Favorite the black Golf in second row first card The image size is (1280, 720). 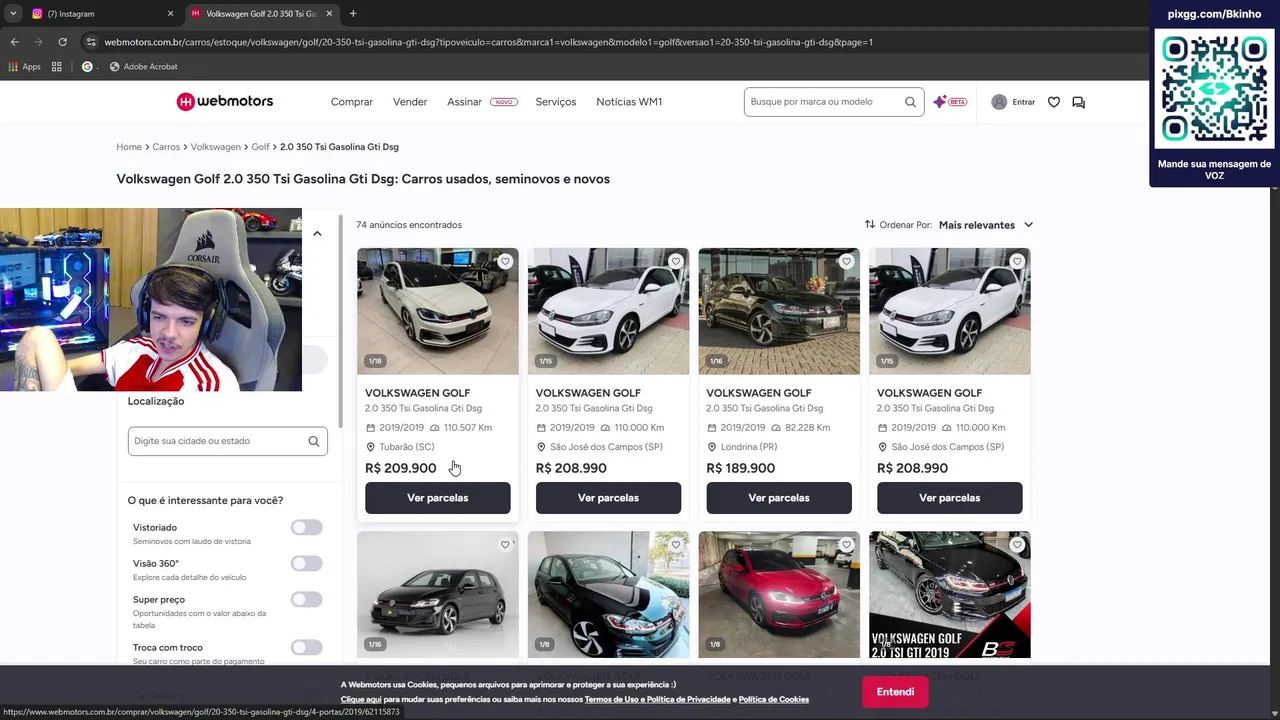[x=505, y=544]
